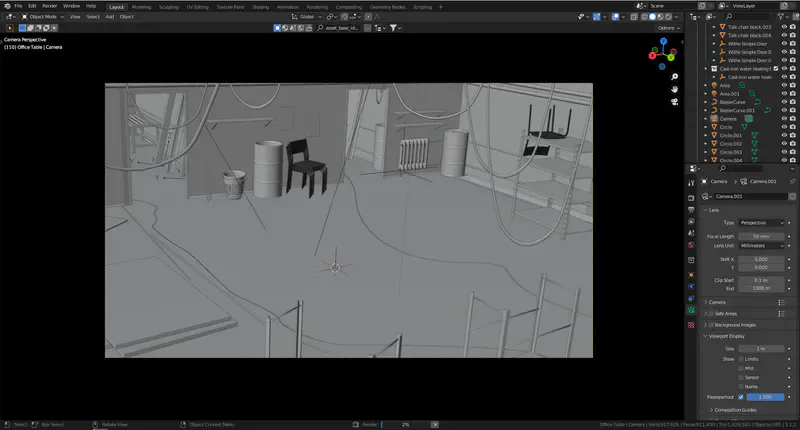Open the Object Constraints properties tab icon
Viewport: 800px width, 430px height.
691,298
